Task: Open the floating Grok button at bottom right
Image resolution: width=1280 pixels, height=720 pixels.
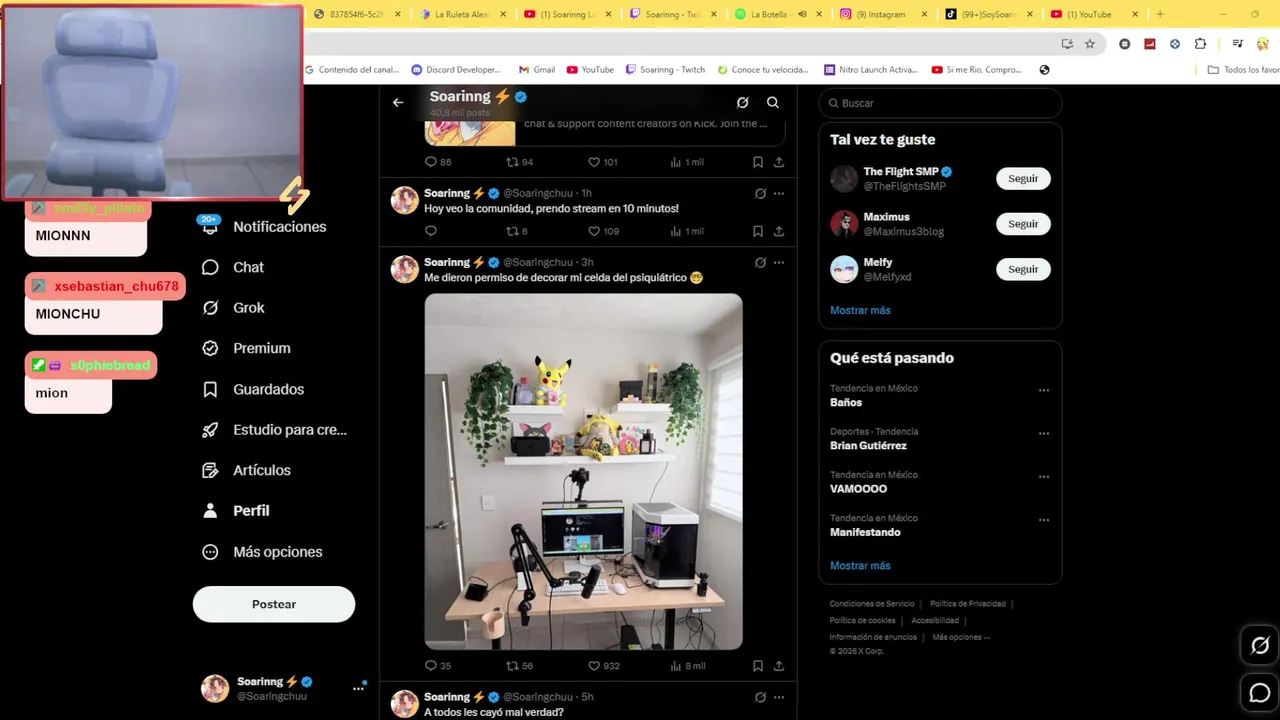Action: pyautogui.click(x=1260, y=646)
